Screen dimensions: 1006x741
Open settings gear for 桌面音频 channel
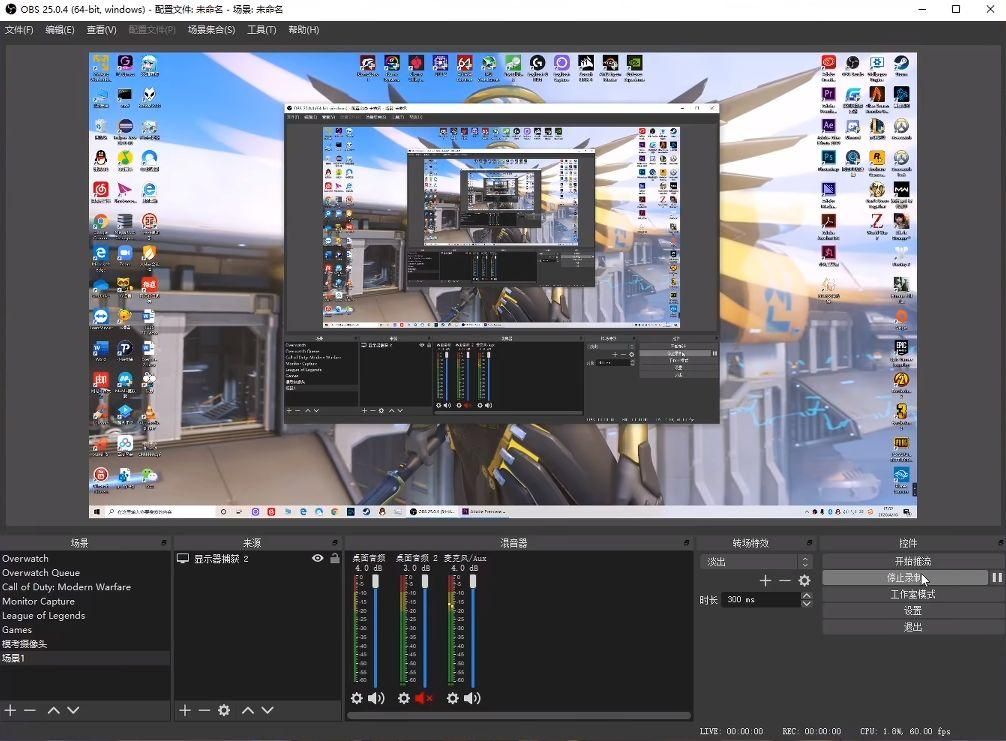[x=357, y=698]
